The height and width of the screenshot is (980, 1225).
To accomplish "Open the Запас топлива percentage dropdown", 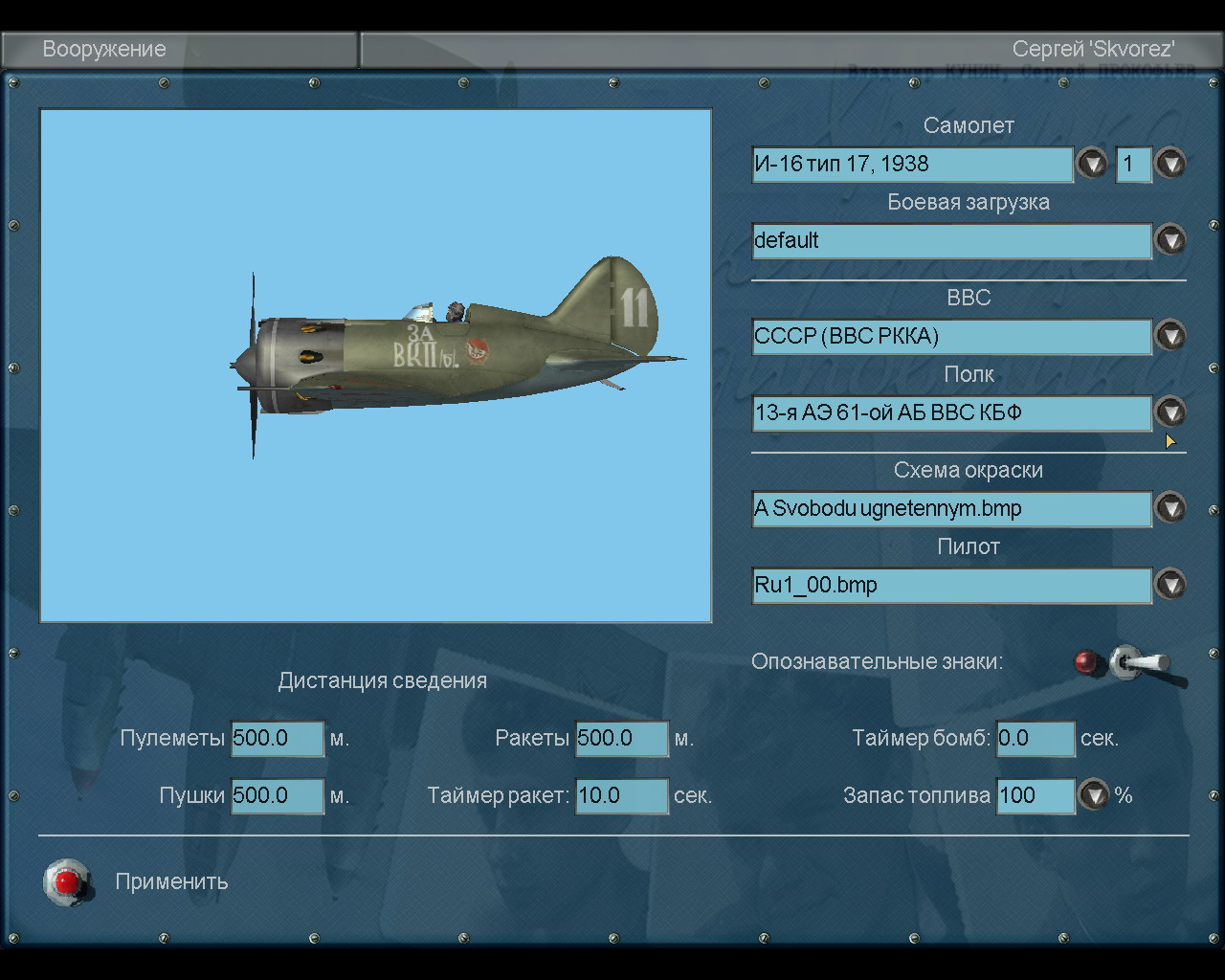I will point(1093,795).
